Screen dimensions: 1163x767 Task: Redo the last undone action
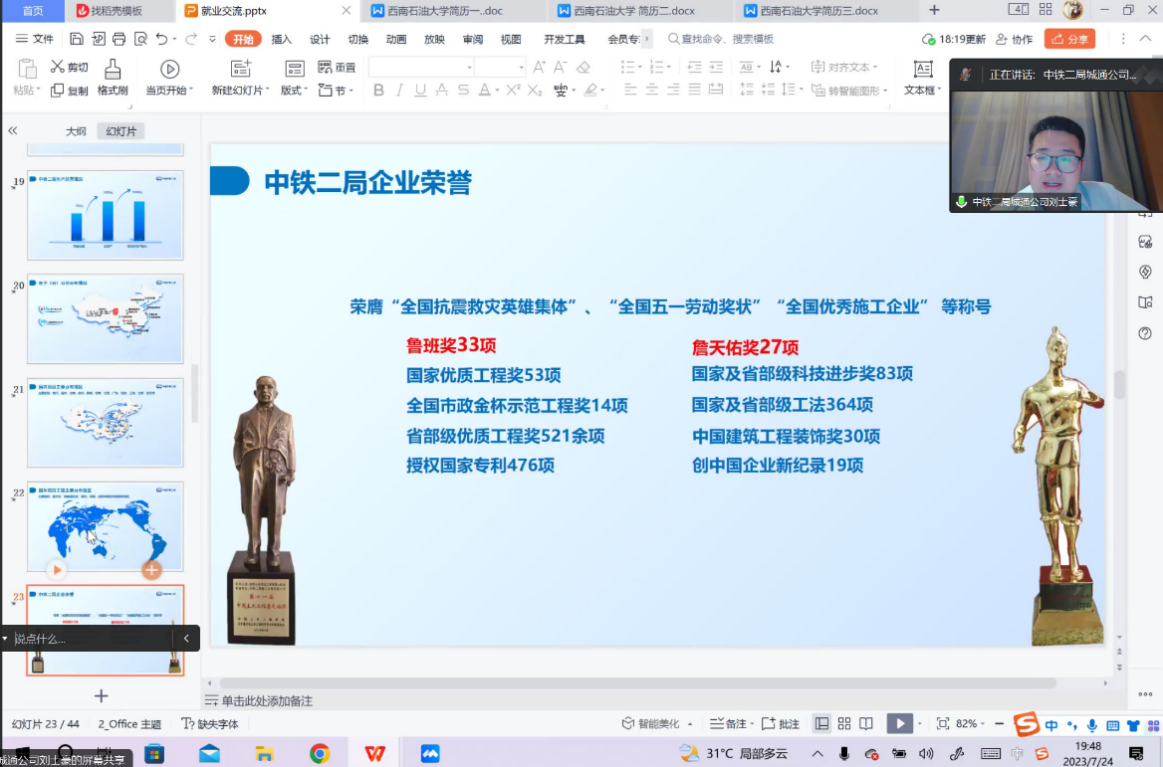click(x=191, y=39)
